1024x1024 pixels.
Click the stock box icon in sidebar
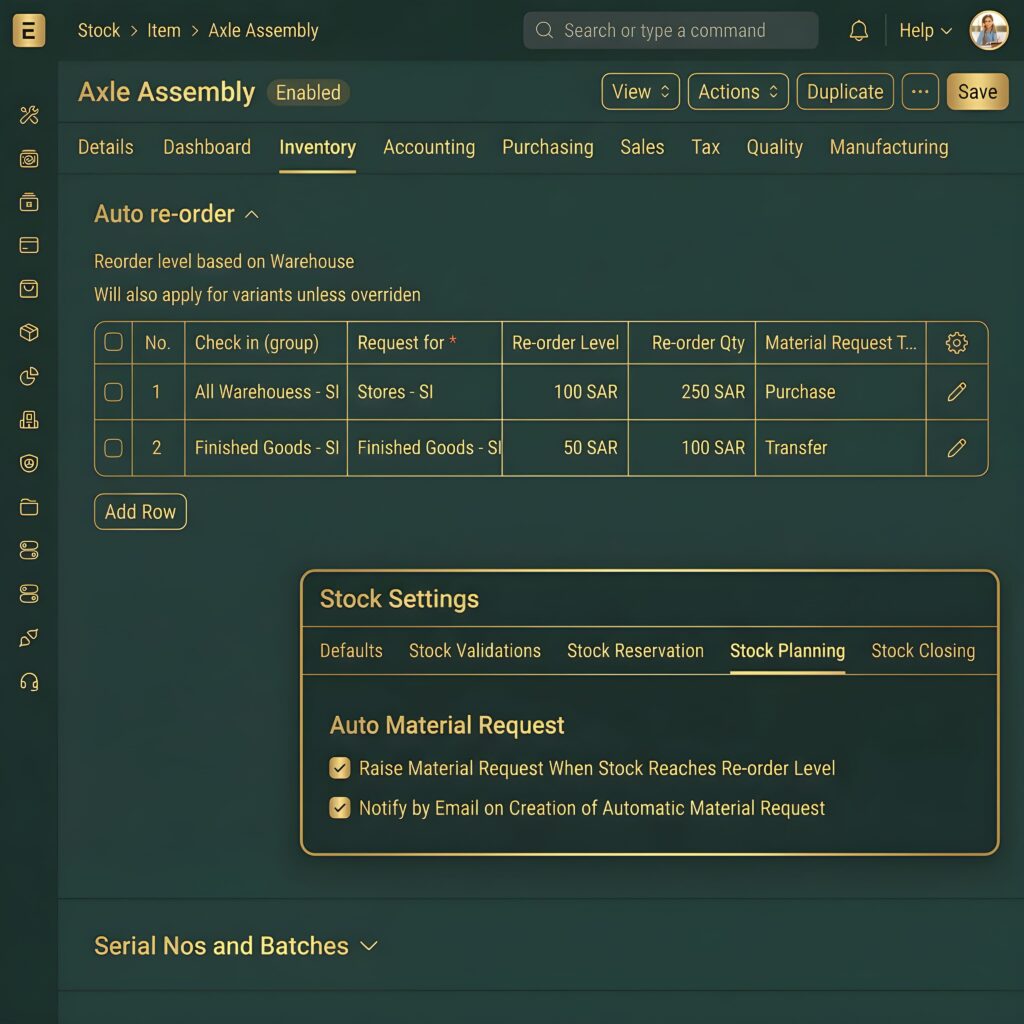29,333
